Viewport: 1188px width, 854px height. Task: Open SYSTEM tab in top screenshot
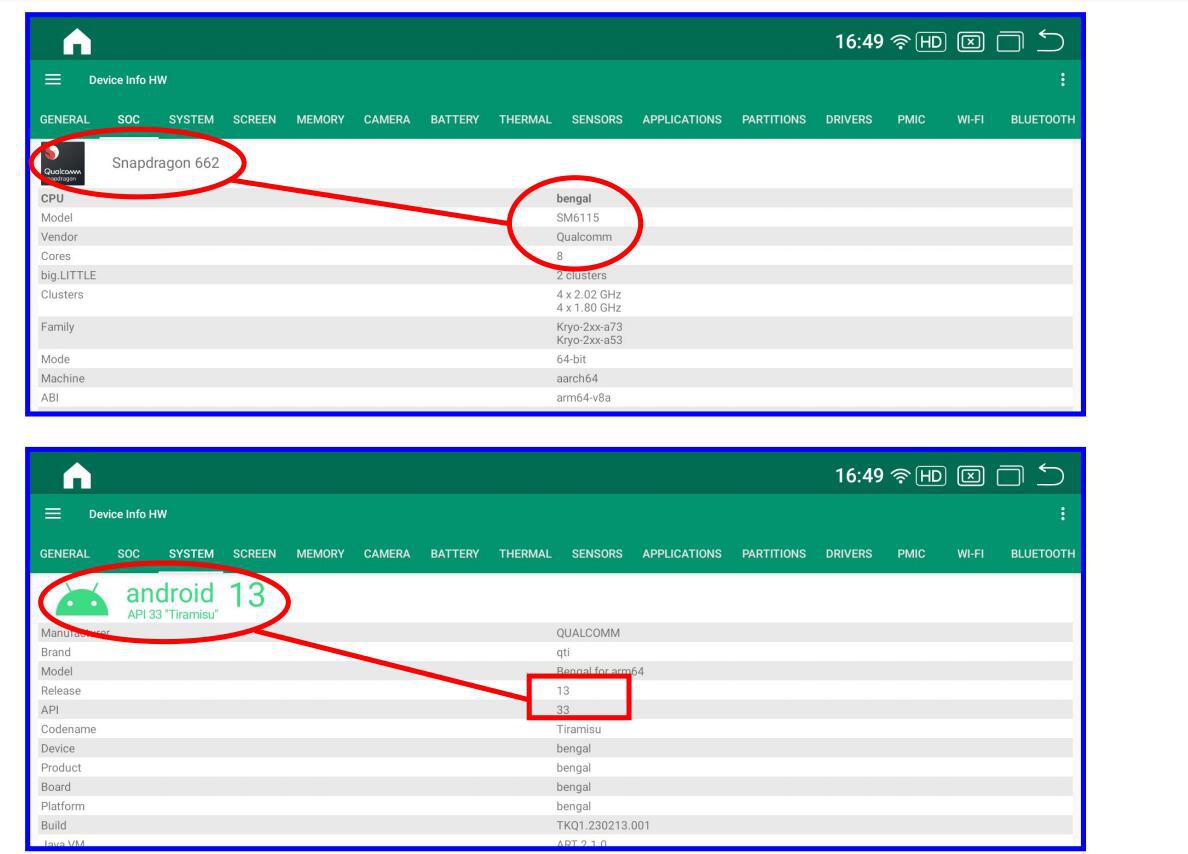(x=191, y=120)
